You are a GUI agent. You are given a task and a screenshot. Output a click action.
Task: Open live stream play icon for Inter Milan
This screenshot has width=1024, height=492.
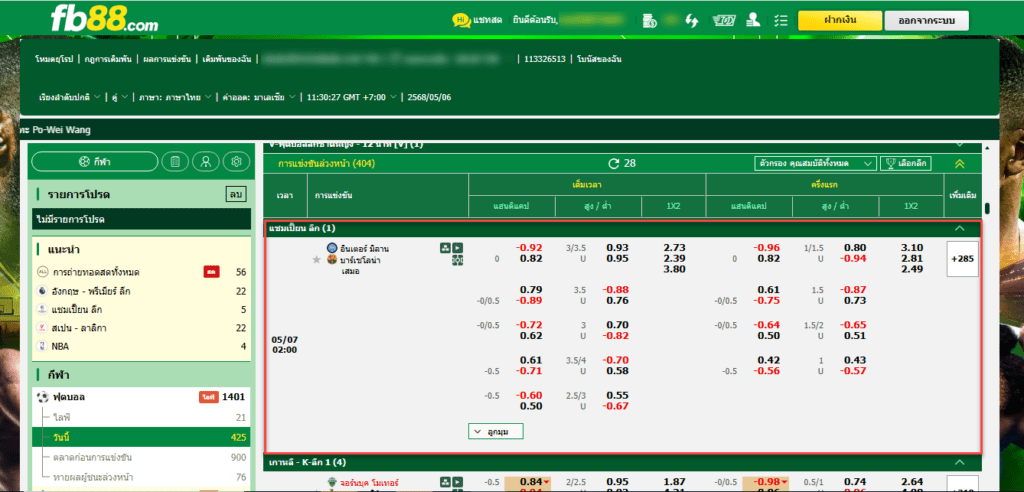coord(458,248)
